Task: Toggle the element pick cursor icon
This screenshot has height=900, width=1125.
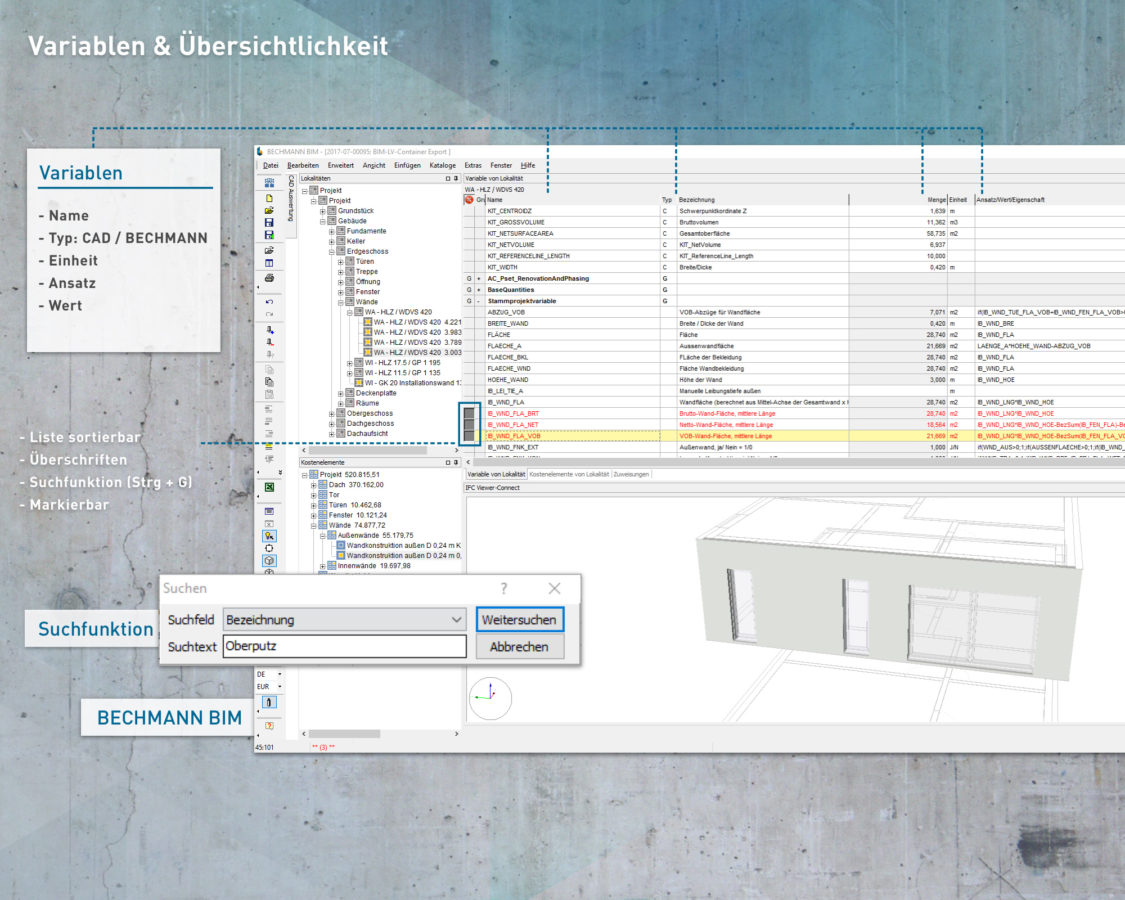Action: (269, 535)
